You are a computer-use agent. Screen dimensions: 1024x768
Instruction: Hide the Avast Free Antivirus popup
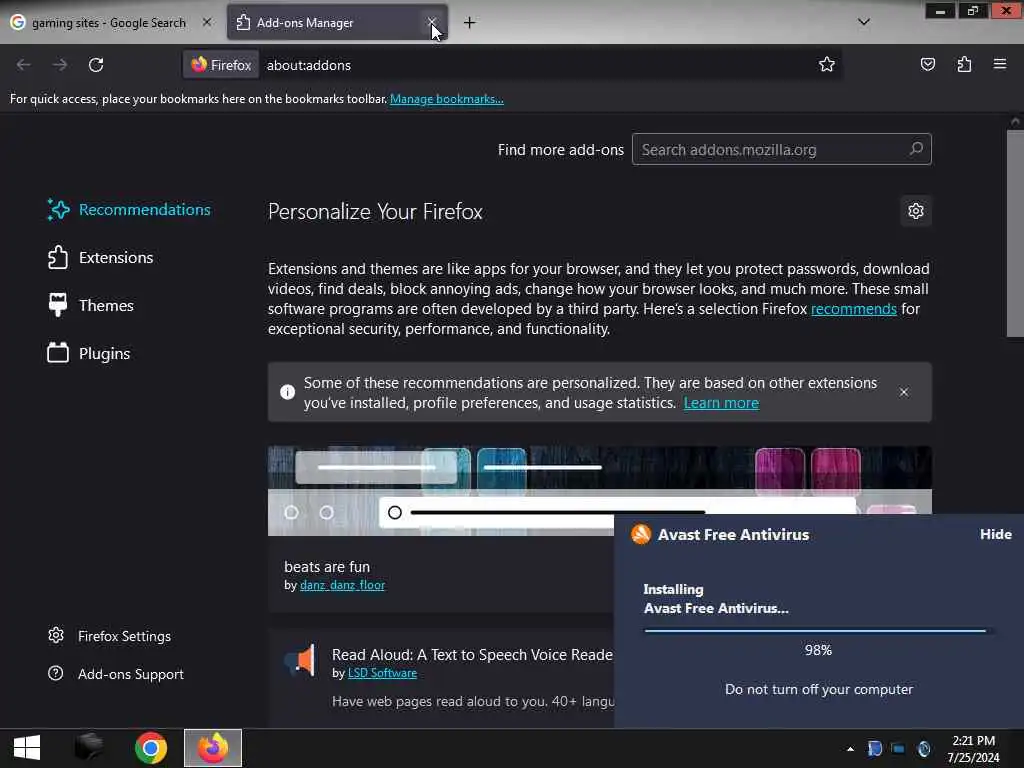click(995, 534)
